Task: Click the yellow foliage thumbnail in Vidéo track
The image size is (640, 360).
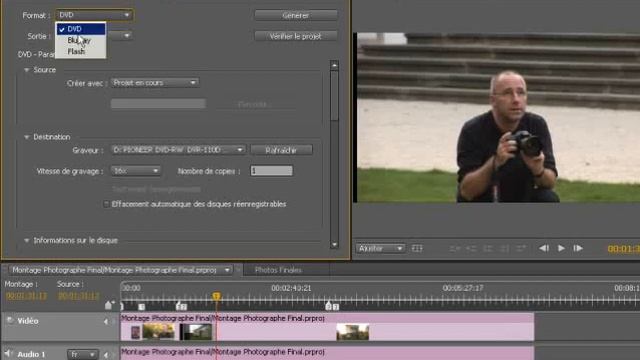Action: tap(158, 332)
